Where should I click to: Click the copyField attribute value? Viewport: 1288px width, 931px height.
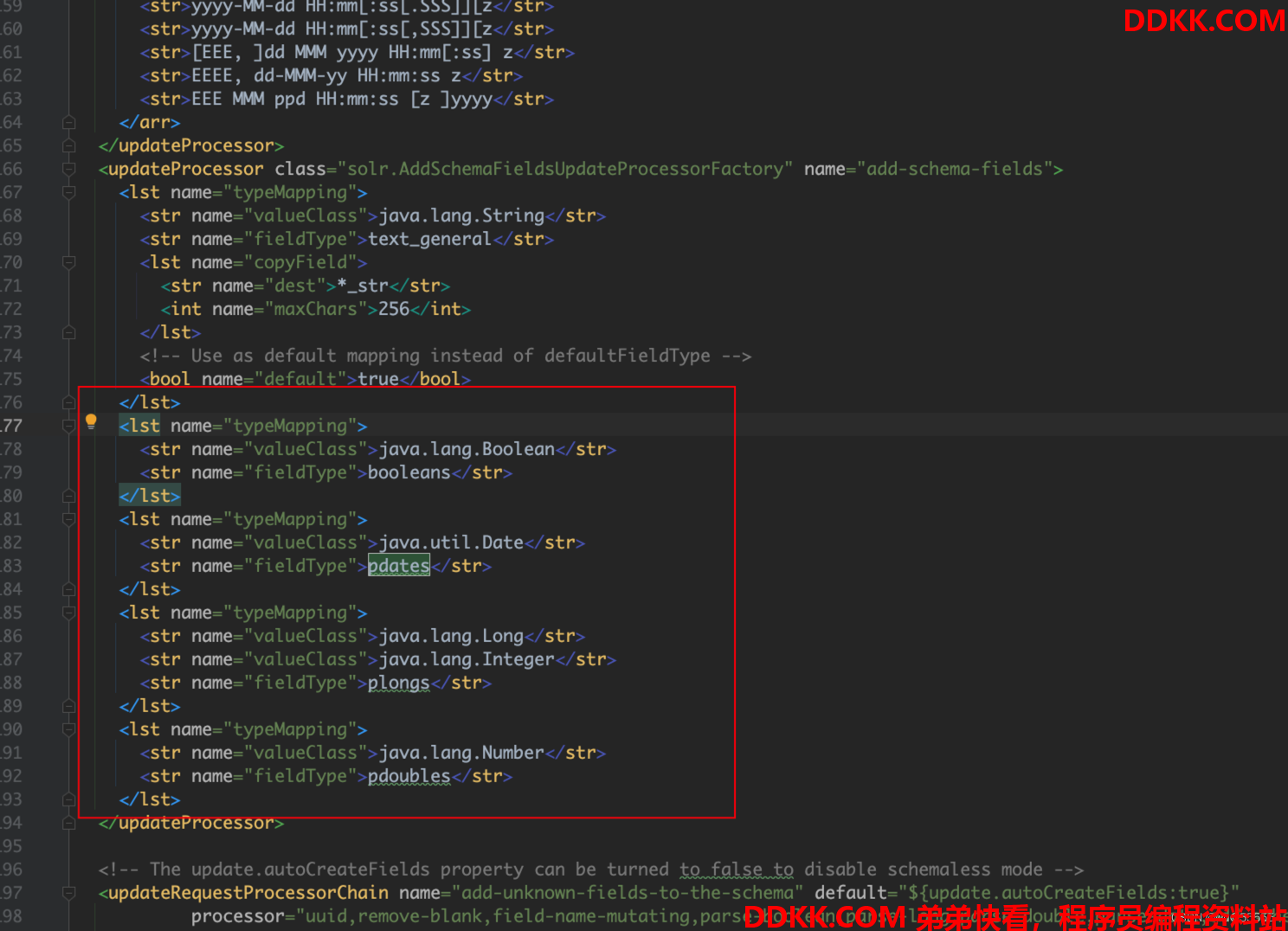pos(300,262)
